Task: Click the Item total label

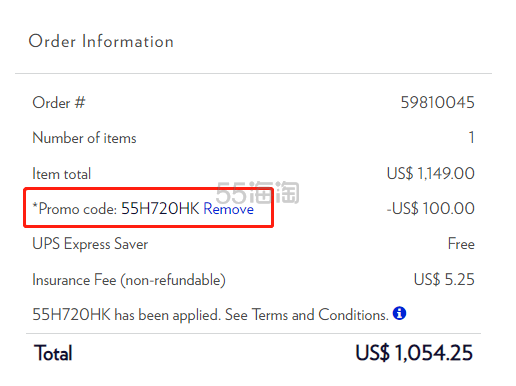Action: [x=62, y=174]
